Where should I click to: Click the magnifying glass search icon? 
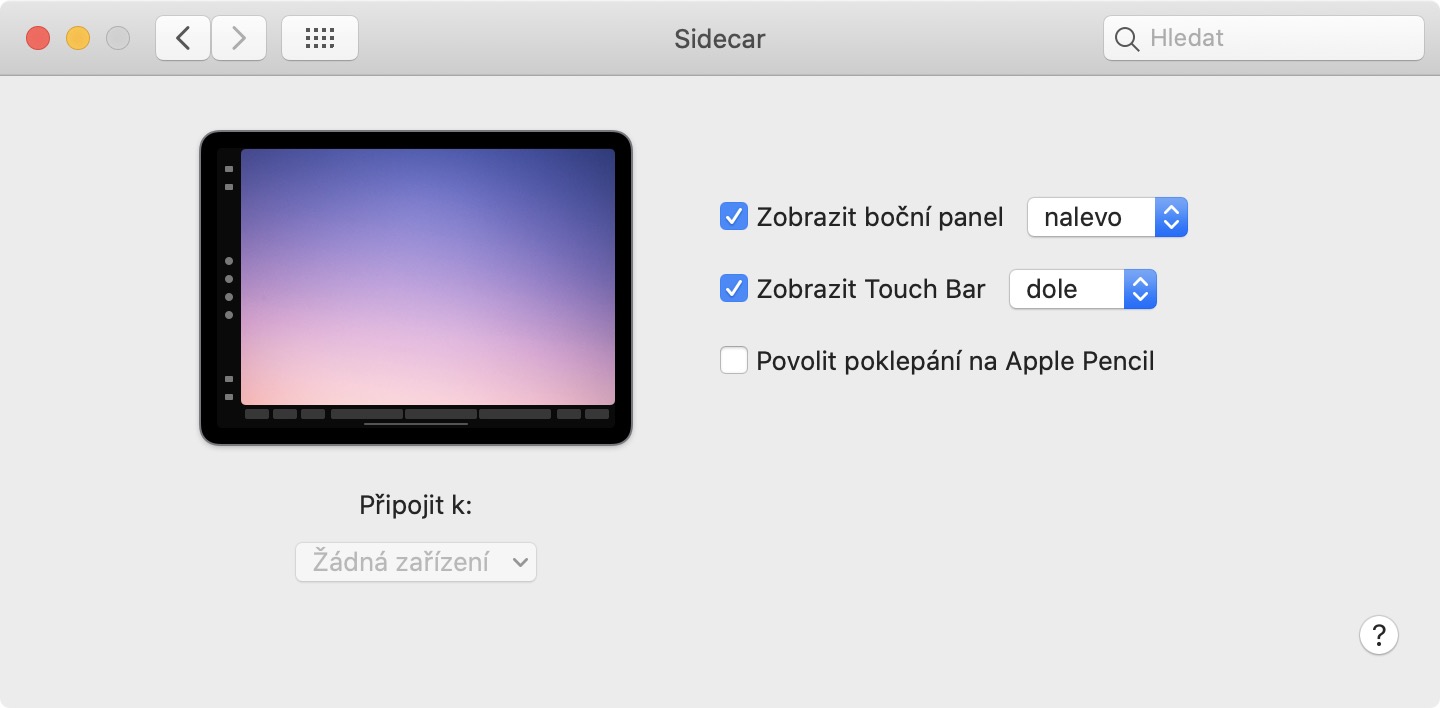coord(1127,39)
